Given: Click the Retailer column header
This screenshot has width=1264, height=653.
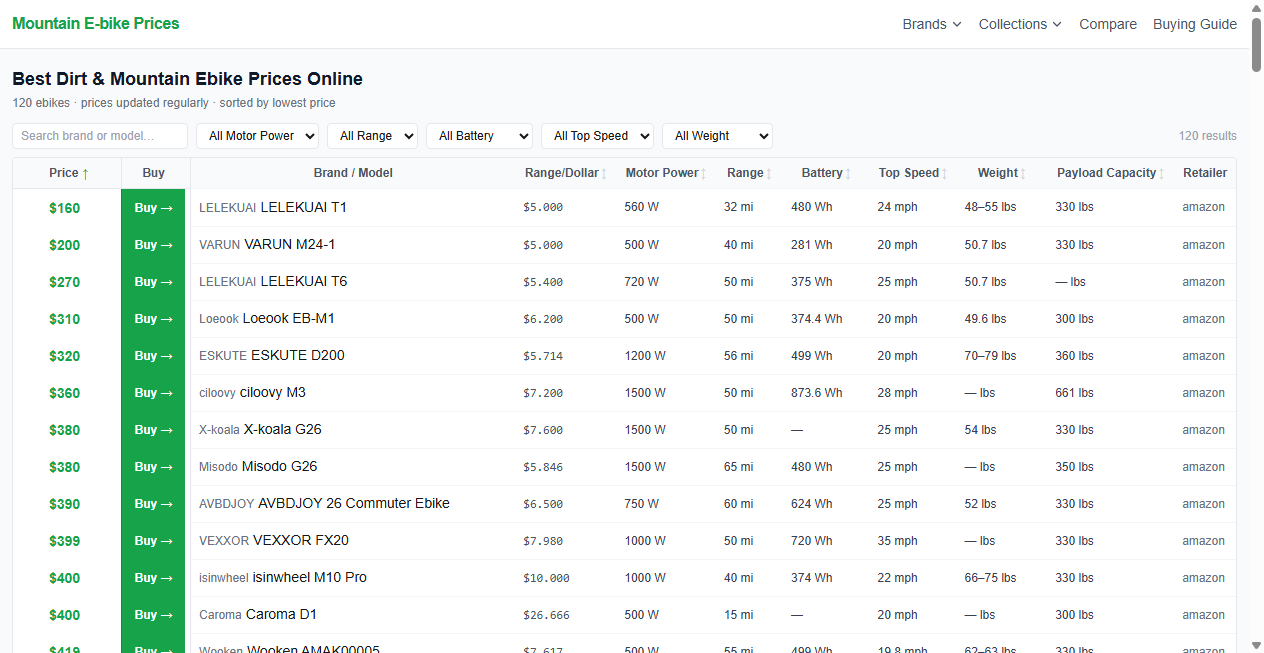Looking at the screenshot, I should pos(1205,173).
